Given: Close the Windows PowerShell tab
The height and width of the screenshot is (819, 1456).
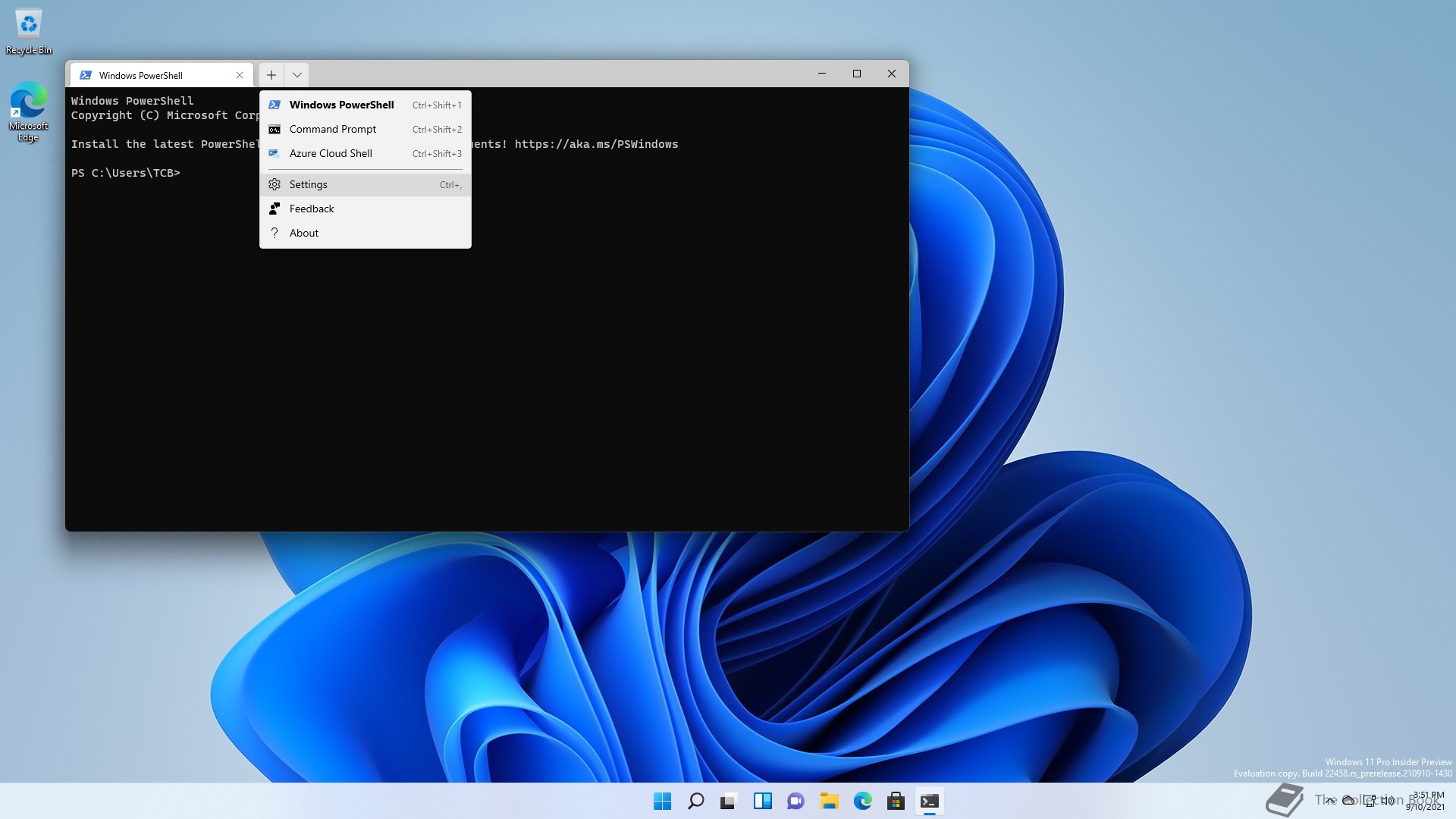Looking at the screenshot, I should pyautogui.click(x=240, y=75).
